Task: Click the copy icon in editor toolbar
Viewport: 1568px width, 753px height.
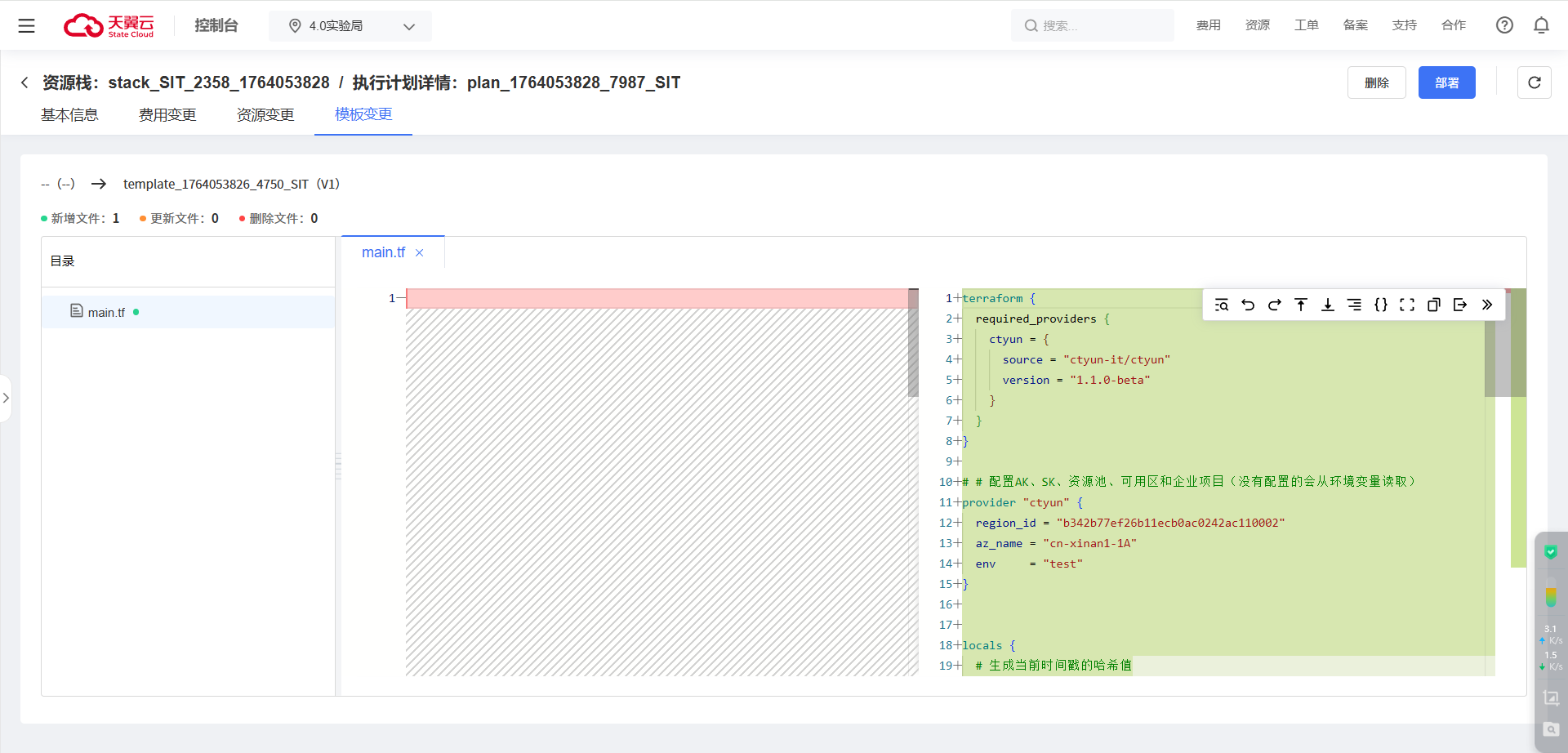Action: click(x=1433, y=305)
